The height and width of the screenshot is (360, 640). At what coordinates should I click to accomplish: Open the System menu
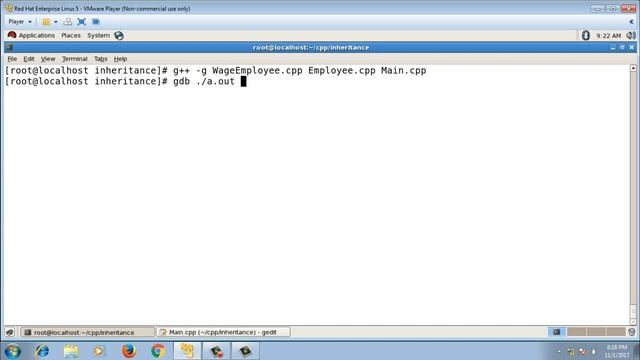[x=98, y=36]
